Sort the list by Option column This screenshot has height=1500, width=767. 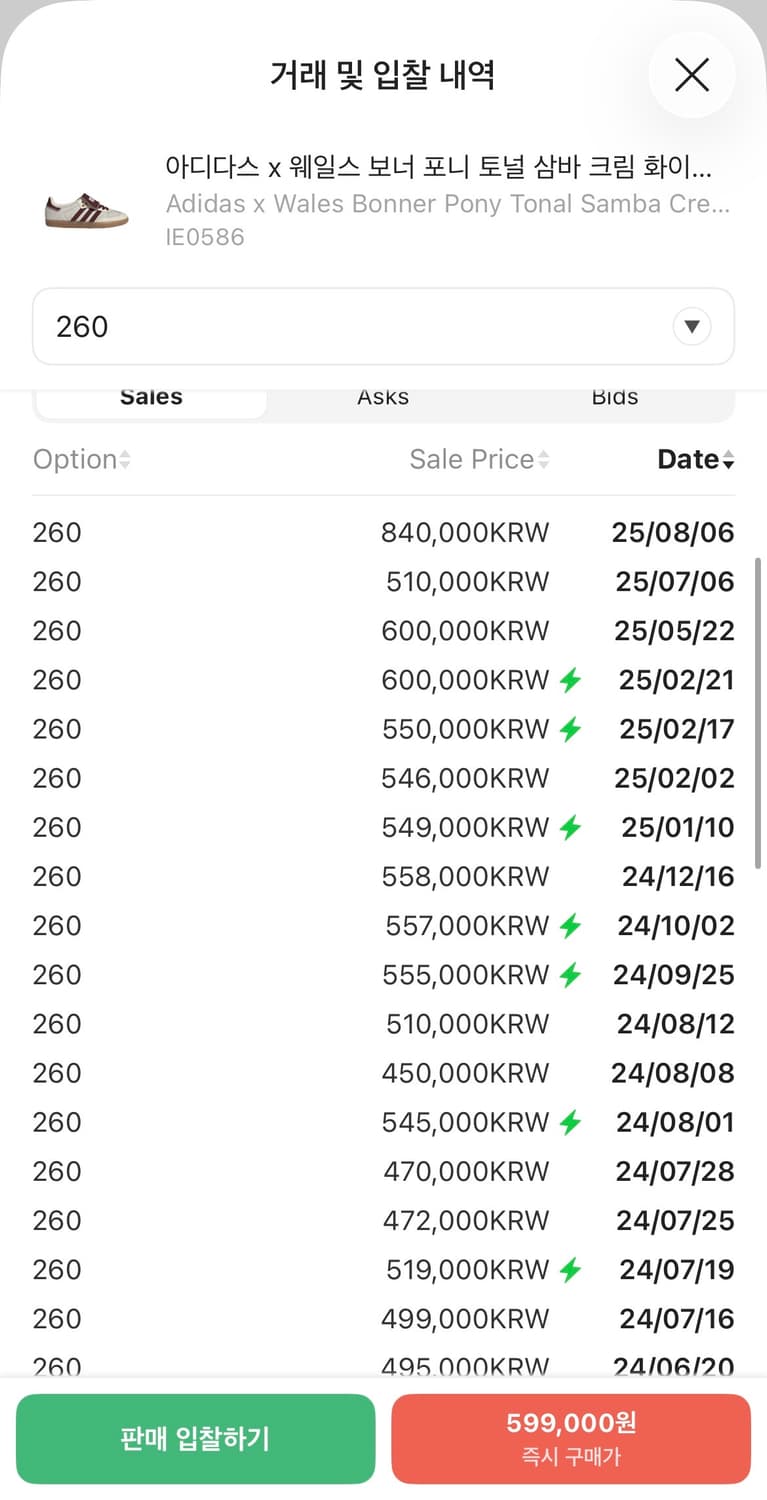coord(82,460)
